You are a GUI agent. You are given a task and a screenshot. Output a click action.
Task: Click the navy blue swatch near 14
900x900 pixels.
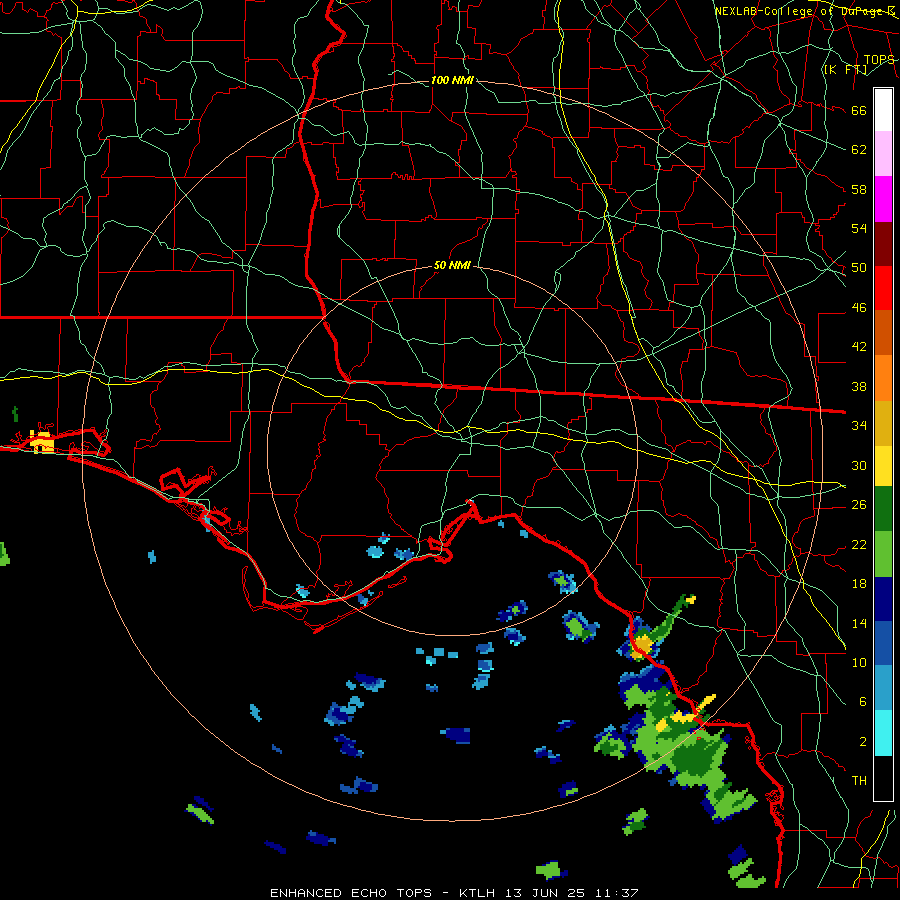click(x=883, y=599)
